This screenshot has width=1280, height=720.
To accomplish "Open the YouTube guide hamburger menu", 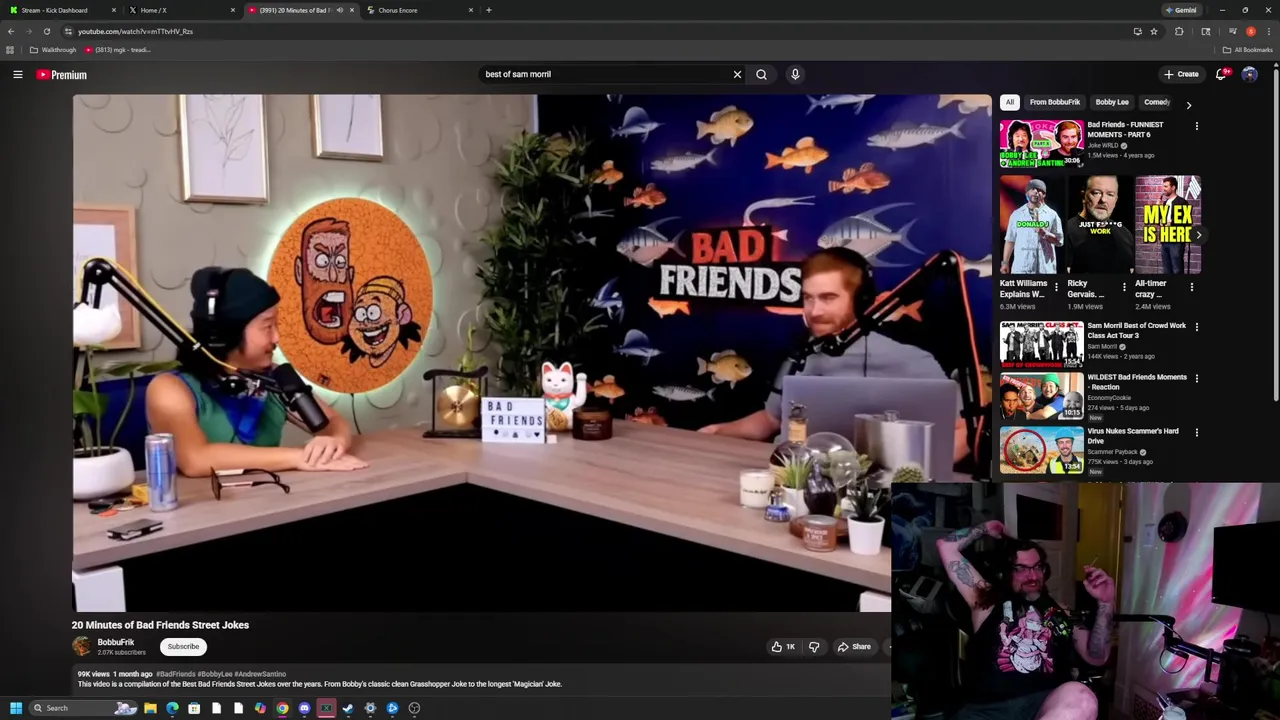I will pos(18,74).
